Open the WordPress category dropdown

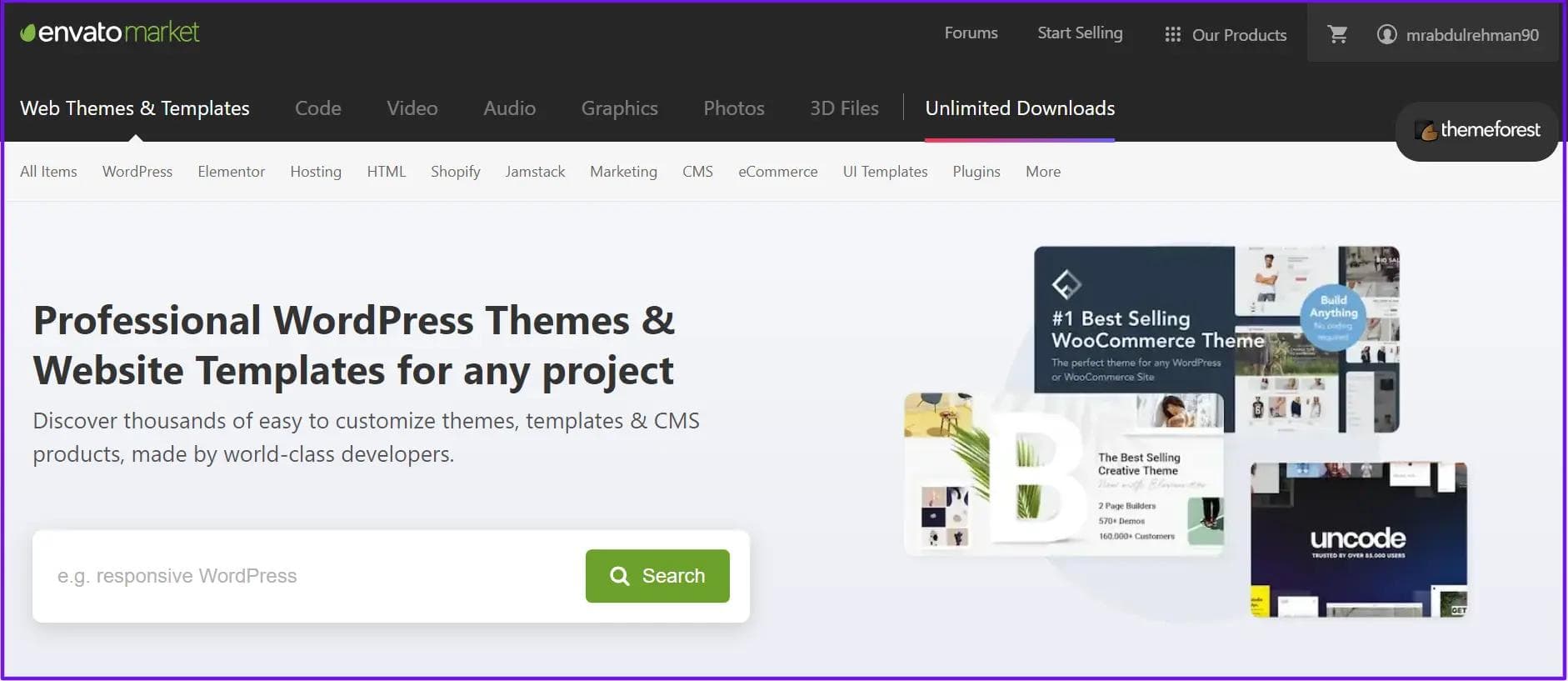point(137,172)
